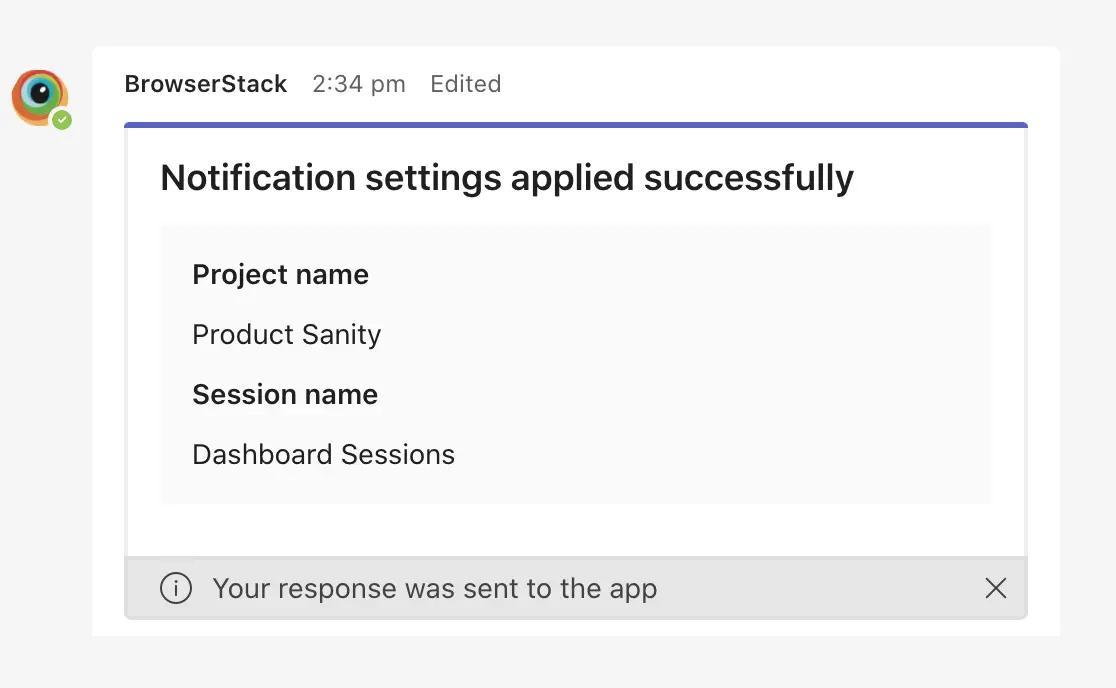
Task: Click the Session name label
Action: point(285,394)
